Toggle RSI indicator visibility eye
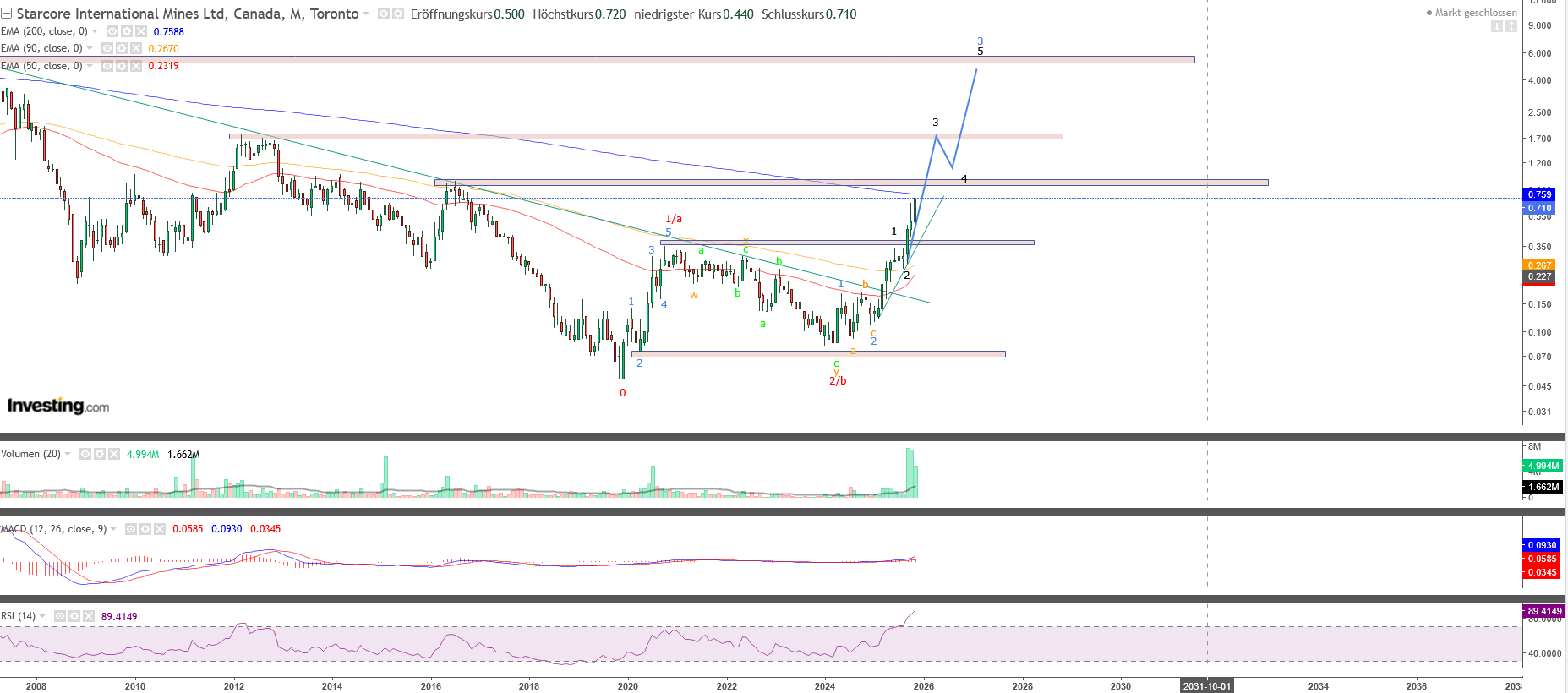1568x693 pixels. coord(60,616)
